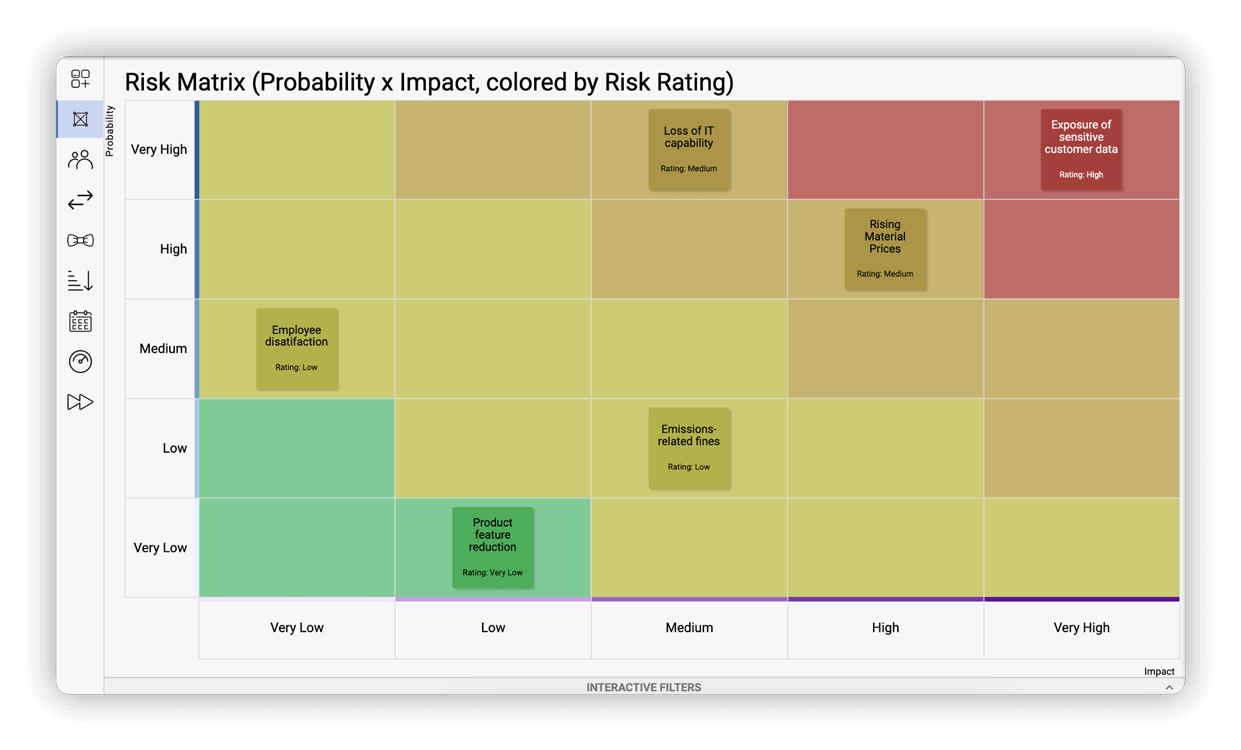Select the 'Employee disatifaction' risk card
This screenshot has width=1241, height=750.
(x=297, y=349)
